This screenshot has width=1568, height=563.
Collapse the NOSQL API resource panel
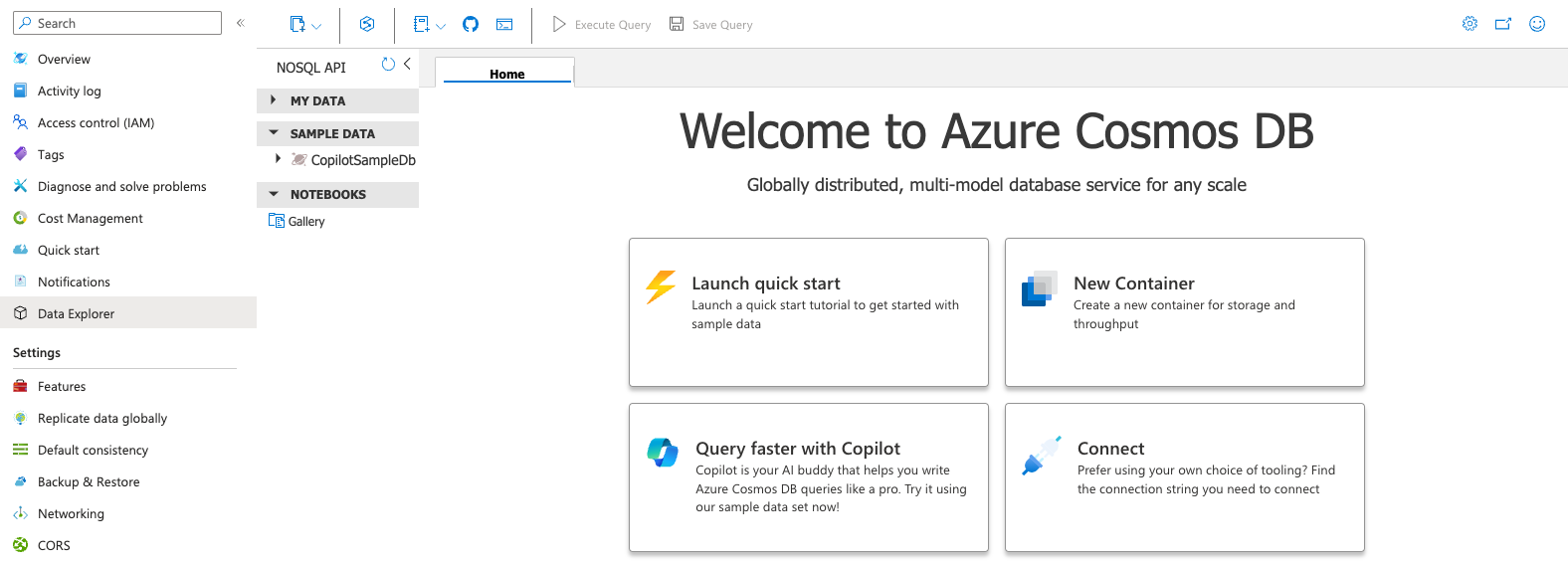pos(407,64)
